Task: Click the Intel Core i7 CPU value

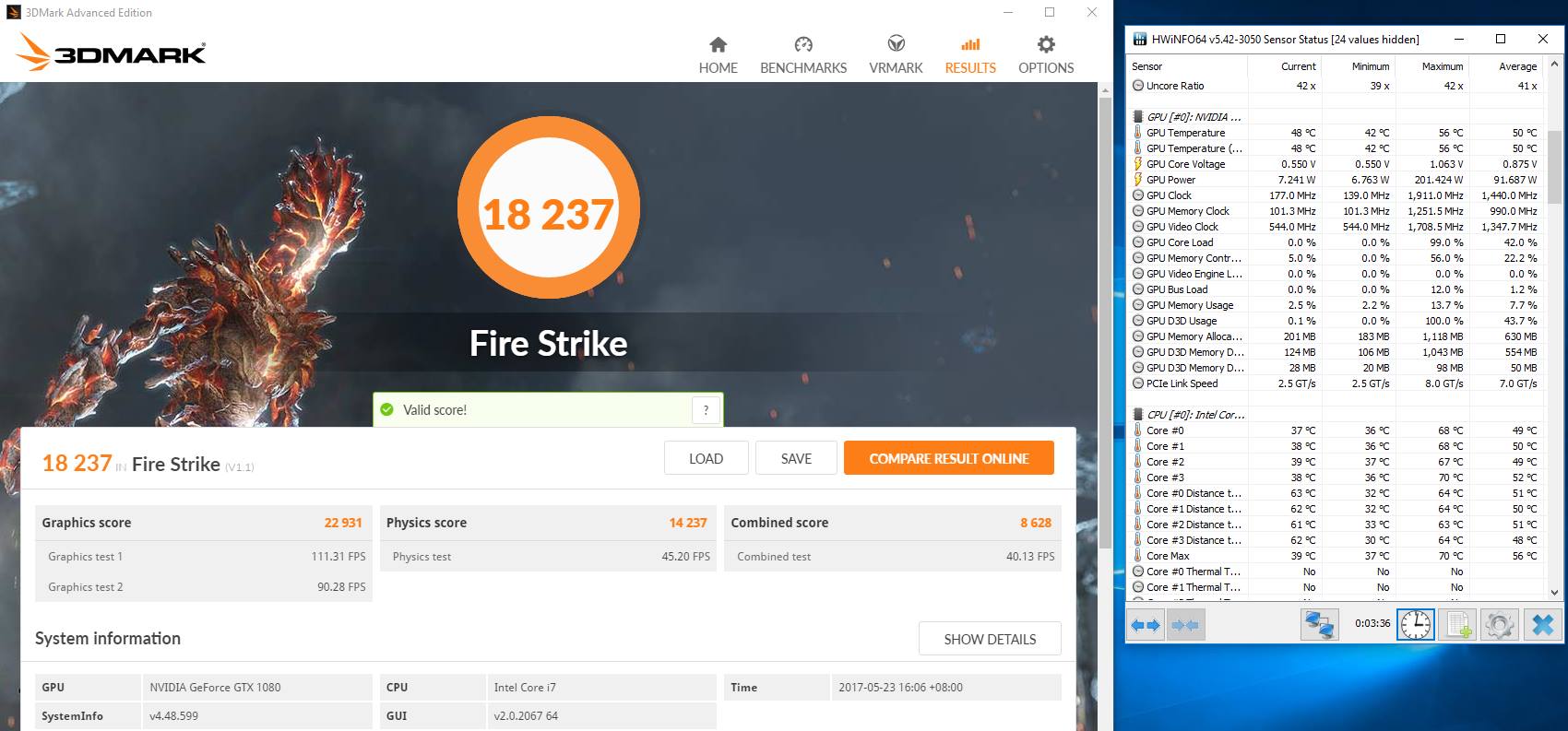Action: tap(525, 688)
